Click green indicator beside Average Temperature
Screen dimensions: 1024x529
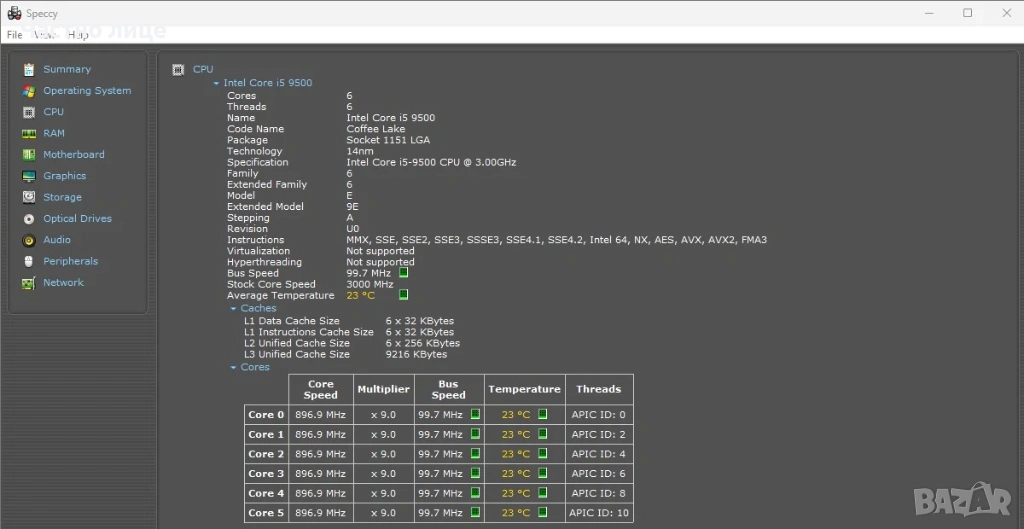404,295
